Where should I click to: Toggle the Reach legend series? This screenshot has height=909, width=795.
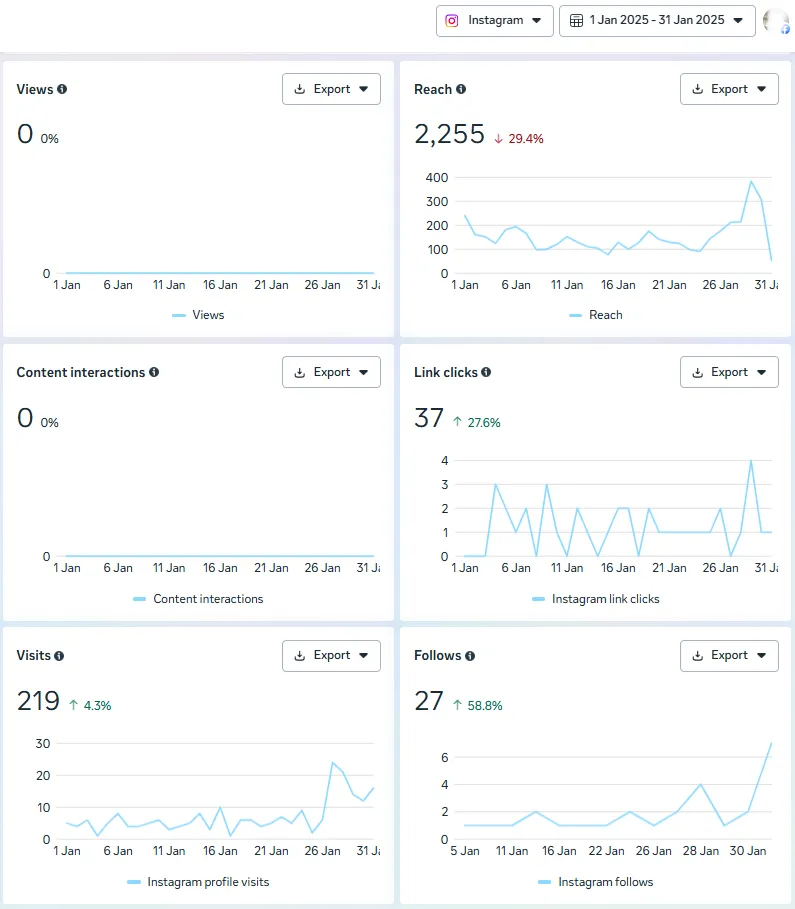click(596, 315)
